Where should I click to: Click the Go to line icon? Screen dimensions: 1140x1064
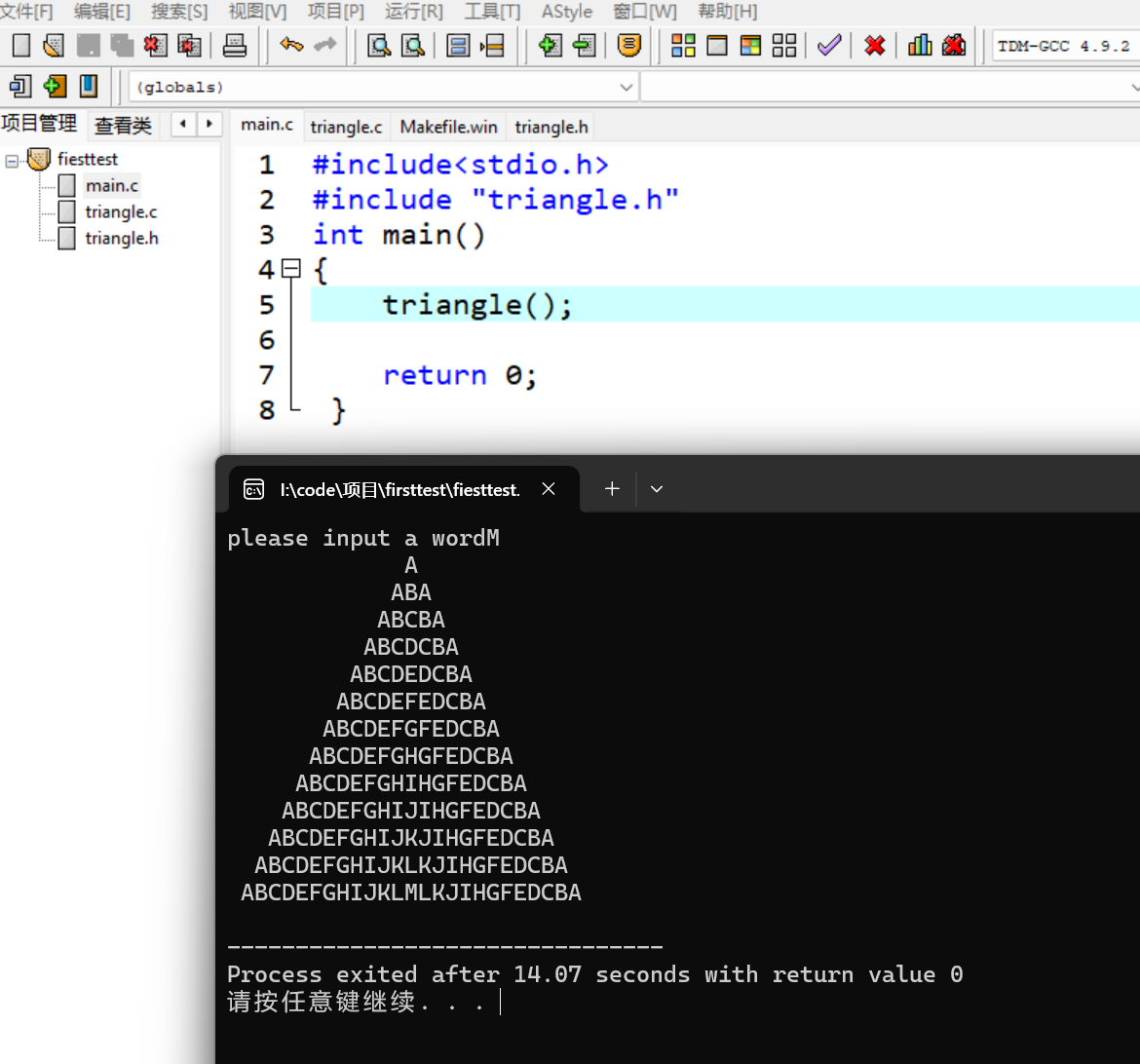492,46
